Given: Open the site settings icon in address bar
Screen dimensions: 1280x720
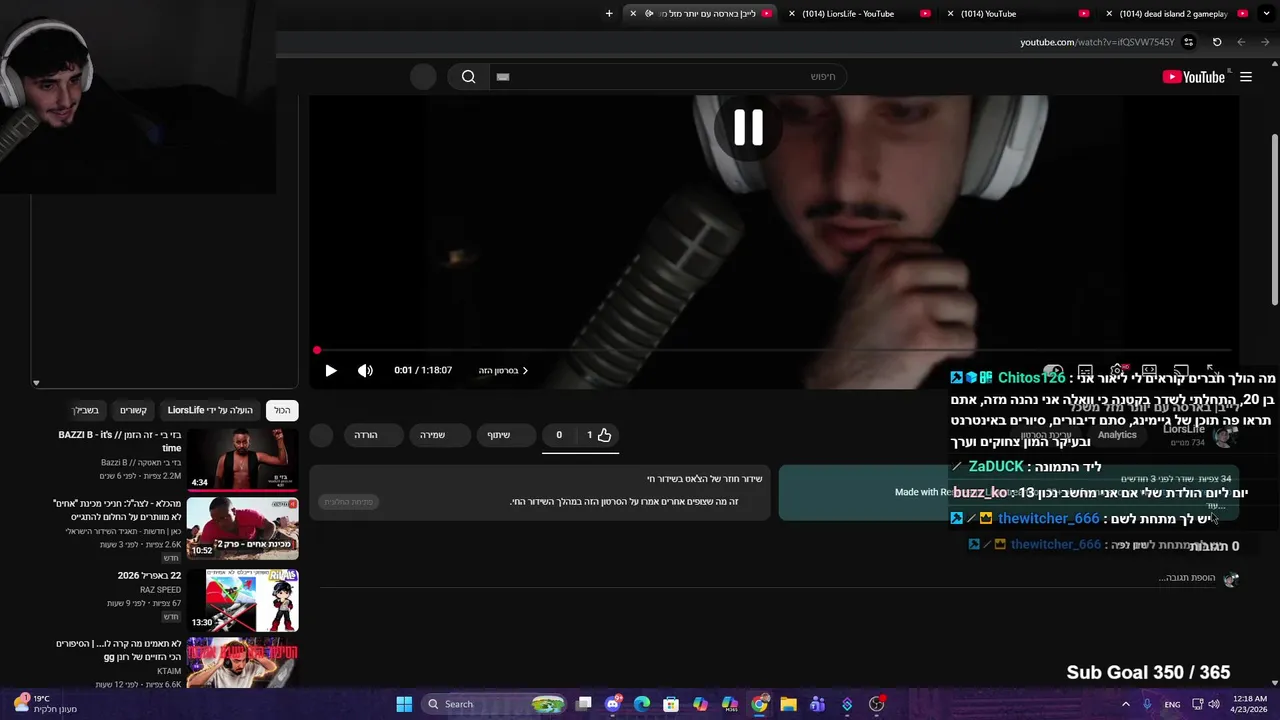Looking at the screenshot, I should [1189, 42].
